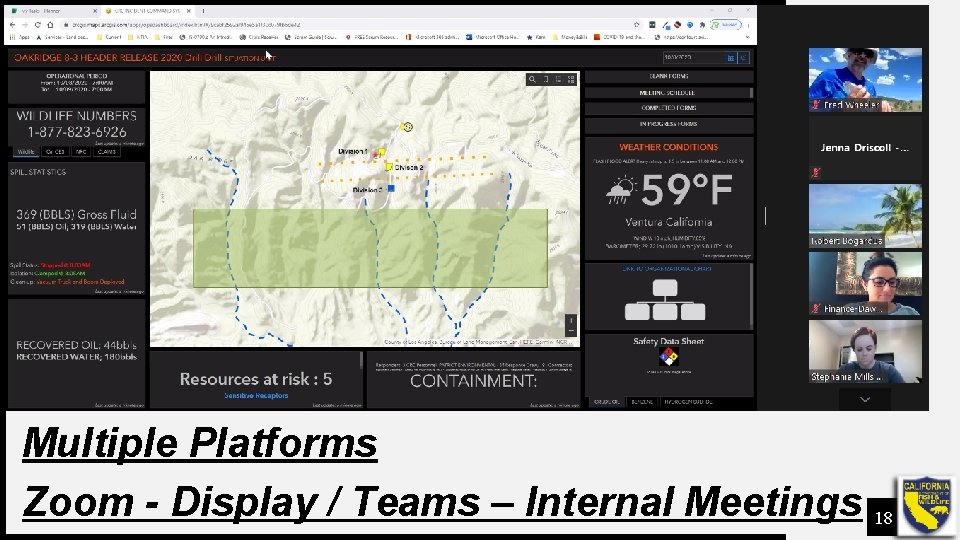
Task: Open Stephanie Mills's video thumbnail
Action: [x=864, y=351]
